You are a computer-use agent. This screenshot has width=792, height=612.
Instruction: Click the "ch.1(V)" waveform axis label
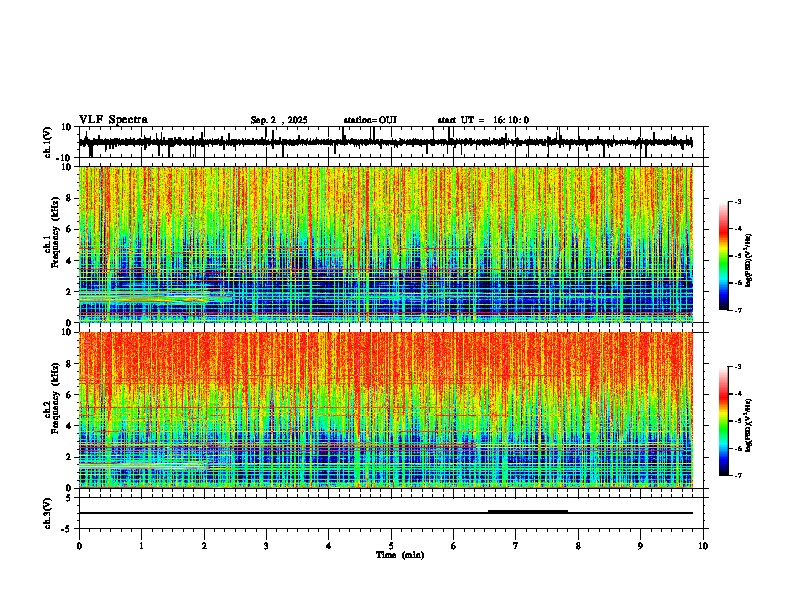(48, 142)
